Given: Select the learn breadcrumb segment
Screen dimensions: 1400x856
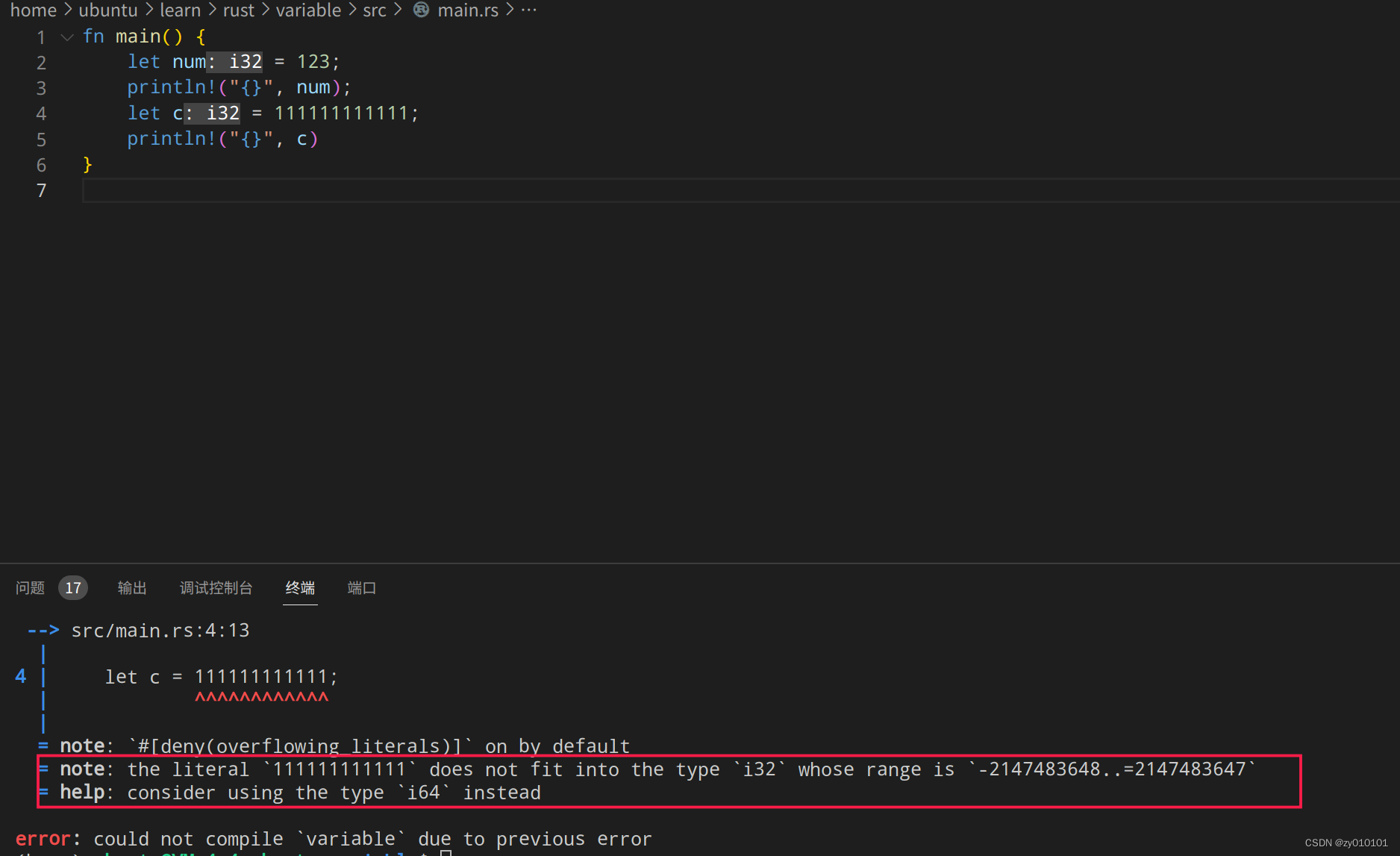Looking at the screenshot, I should (181, 10).
